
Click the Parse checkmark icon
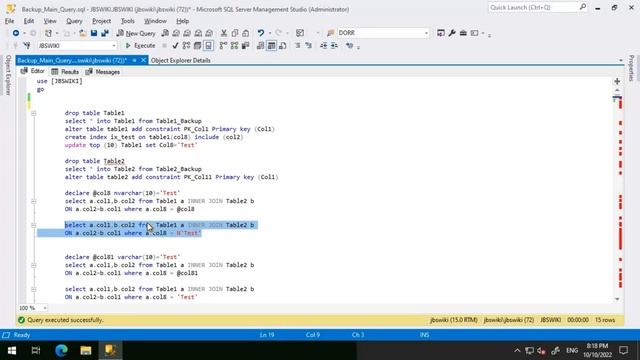pyautogui.click(x=175, y=46)
